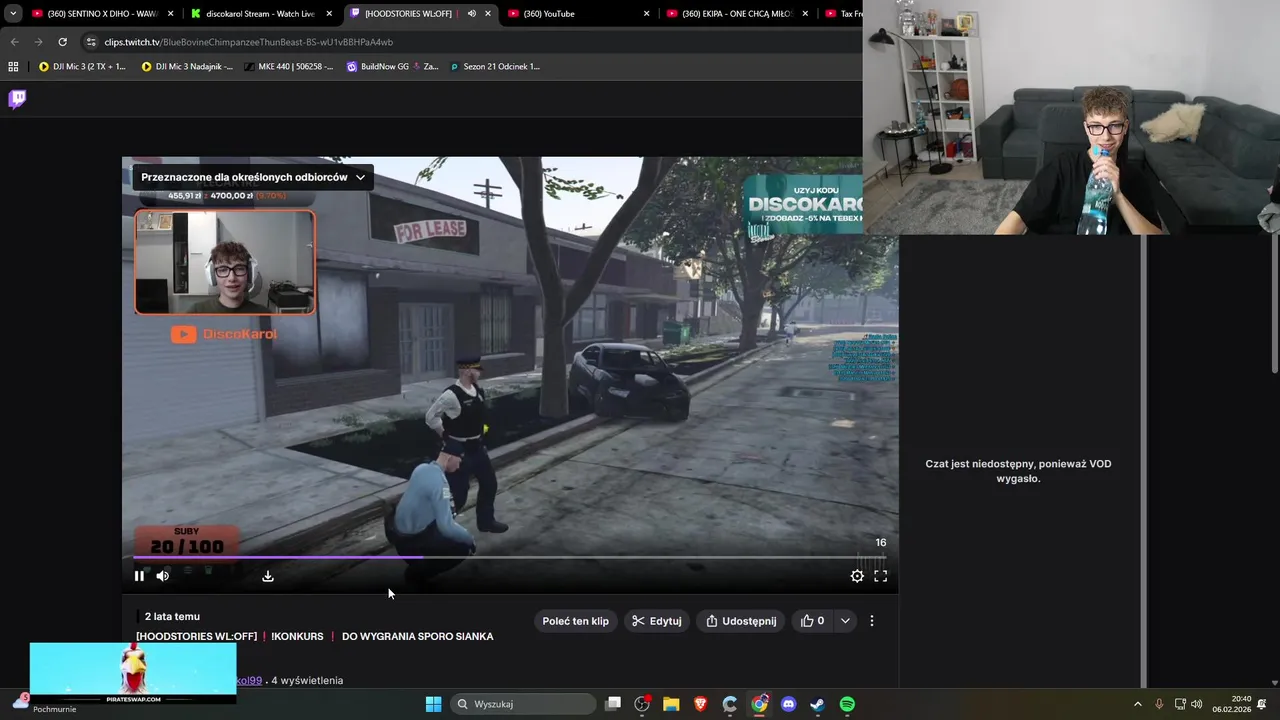1280x720 pixels.
Task: Like the clip with the thumbs-up button
Action: 812,621
